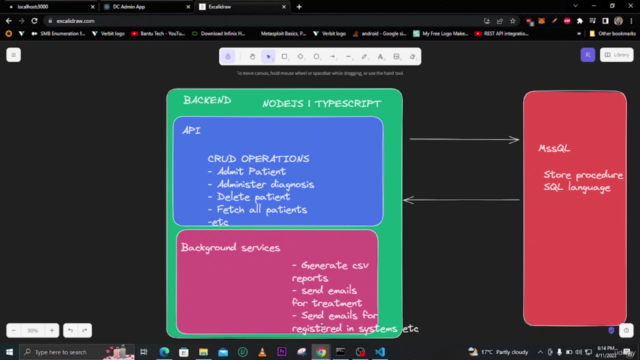Open the Chrome profile avatar
Image resolution: width=640 pixels, height=360 pixels.
tap(618, 21)
